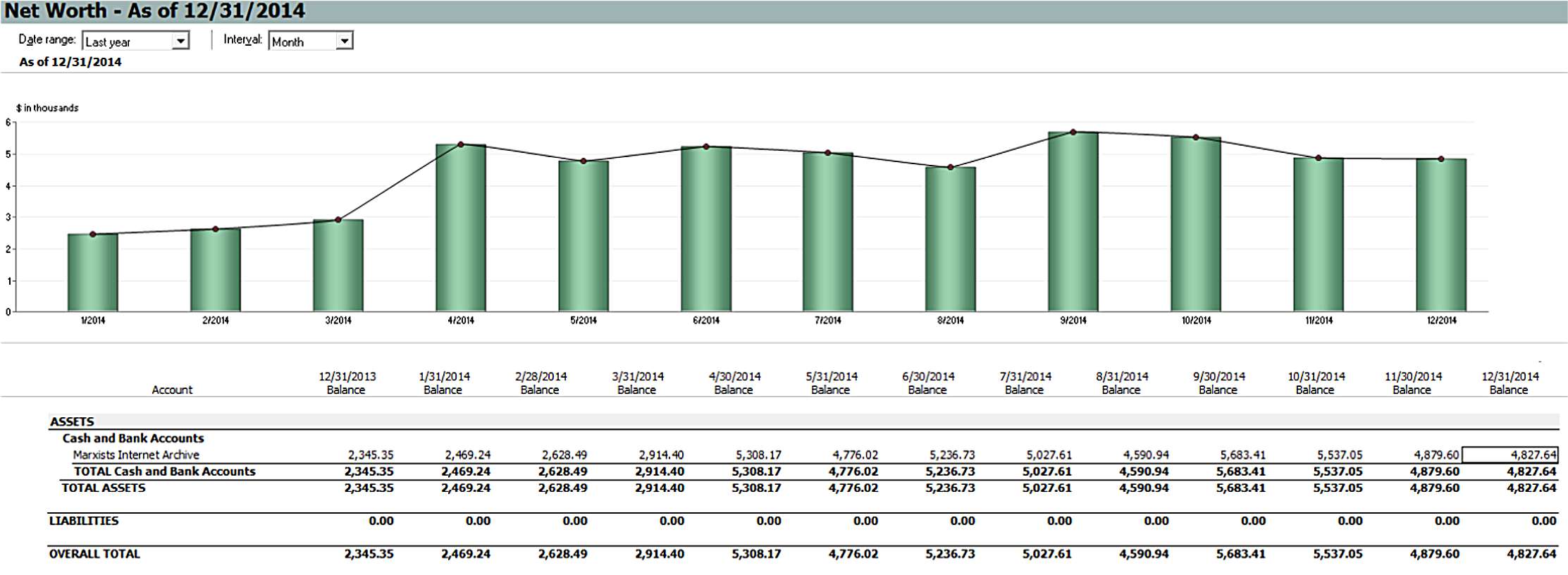Click the 4/2014 bar in the chart
Viewport: 1568px width, 575px height.
461,228
